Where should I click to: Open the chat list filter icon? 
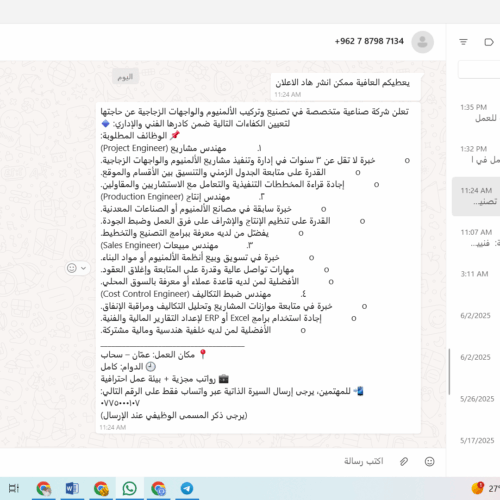(463, 42)
